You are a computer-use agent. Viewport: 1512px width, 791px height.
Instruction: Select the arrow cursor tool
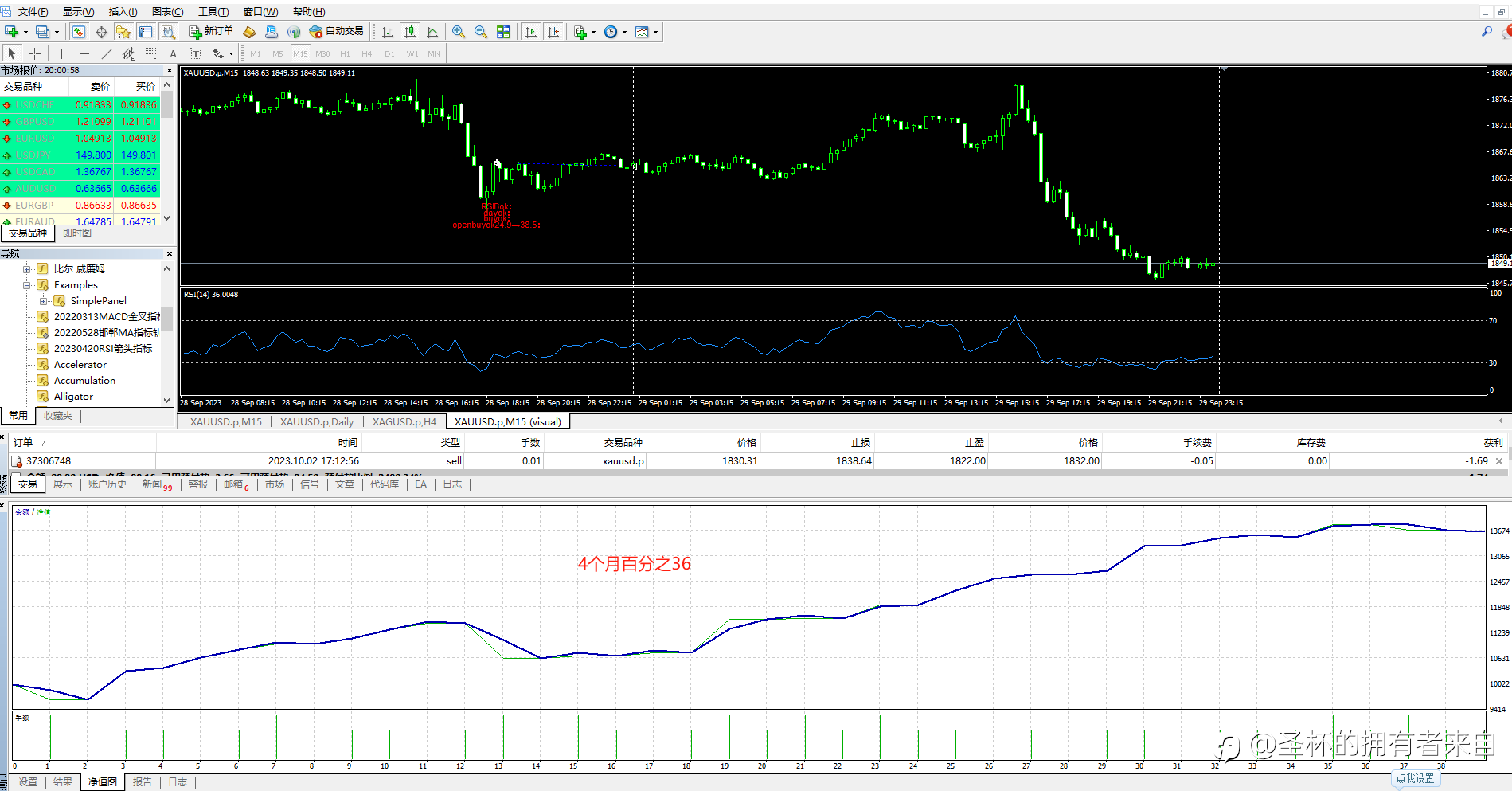point(12,53)
